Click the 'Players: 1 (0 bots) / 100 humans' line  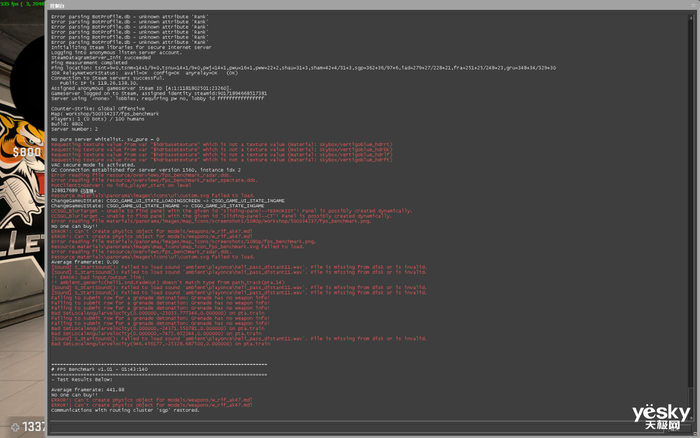point(97,119)
